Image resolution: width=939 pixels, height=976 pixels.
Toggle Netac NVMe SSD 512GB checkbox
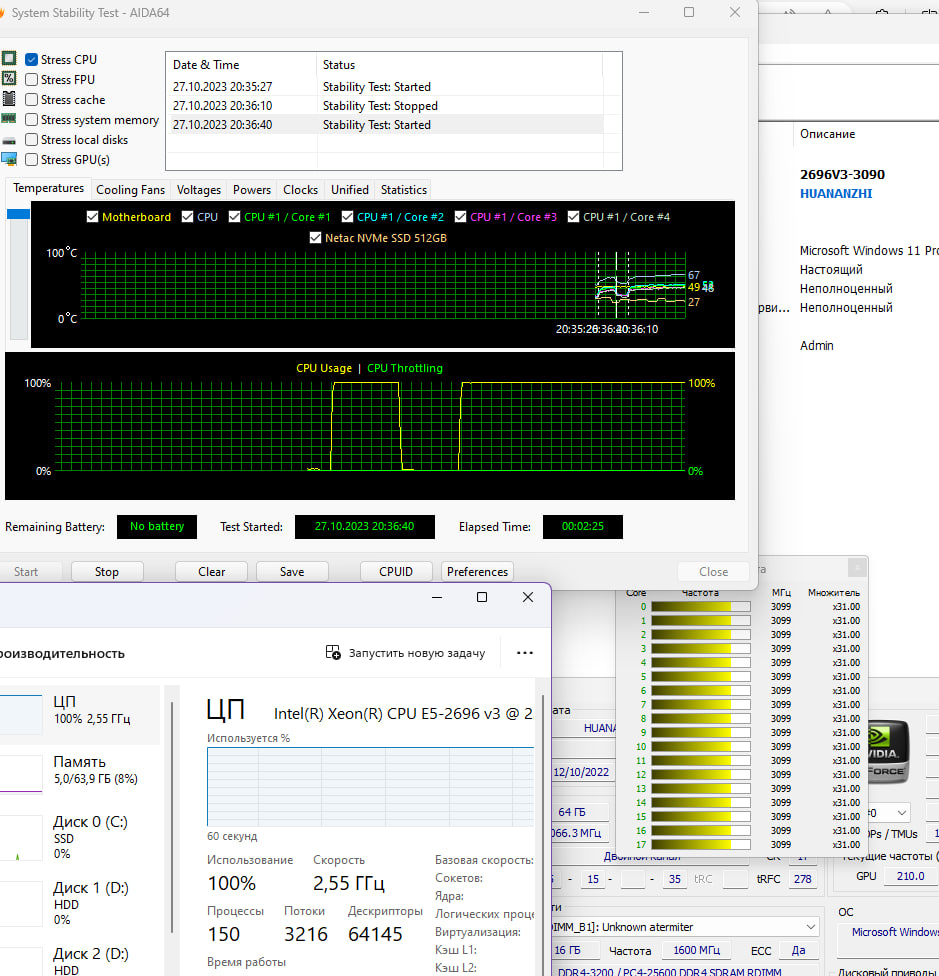[315, 238]
